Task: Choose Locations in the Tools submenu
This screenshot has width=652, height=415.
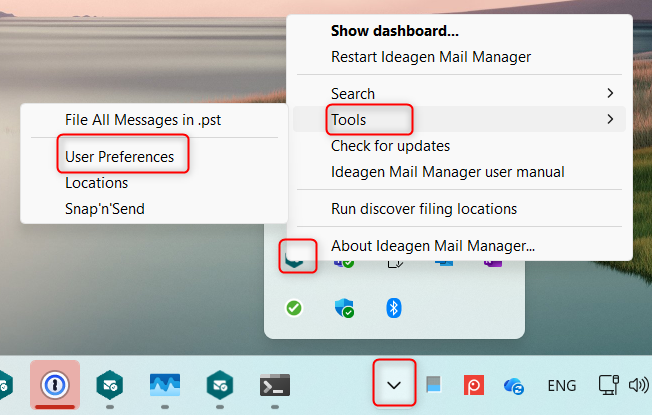Action: click(97, 183)
